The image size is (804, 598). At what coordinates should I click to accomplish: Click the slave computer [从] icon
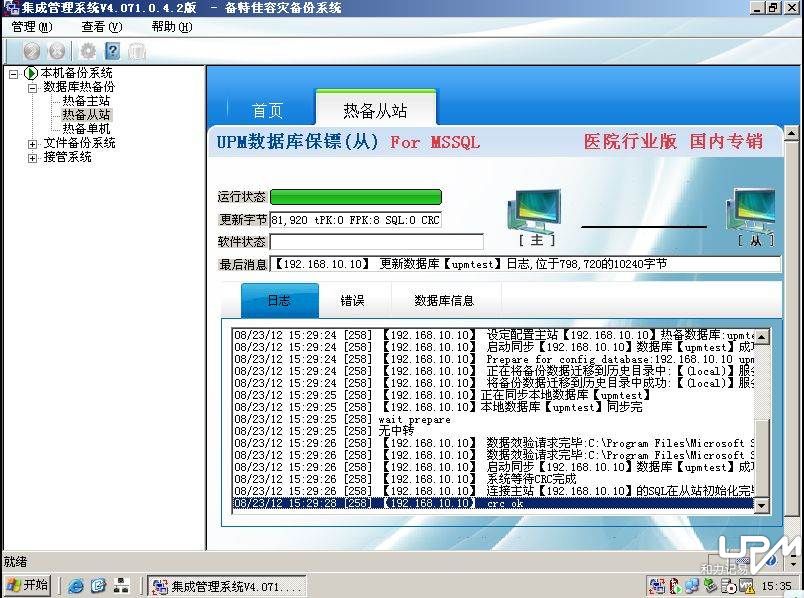pos(752,211)
